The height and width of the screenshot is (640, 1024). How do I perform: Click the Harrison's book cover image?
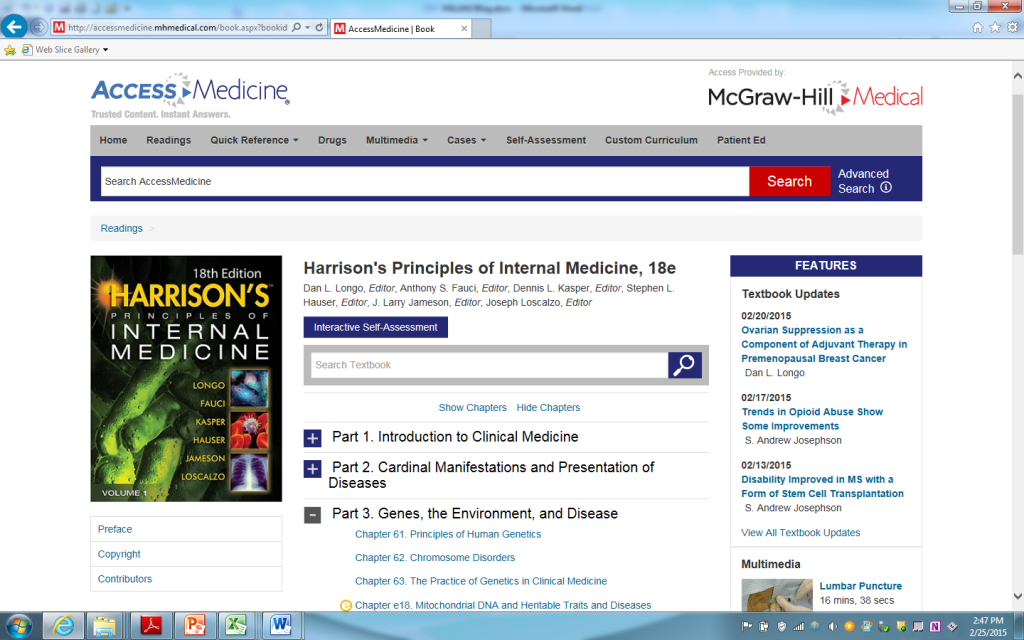[x=186, y=379]
